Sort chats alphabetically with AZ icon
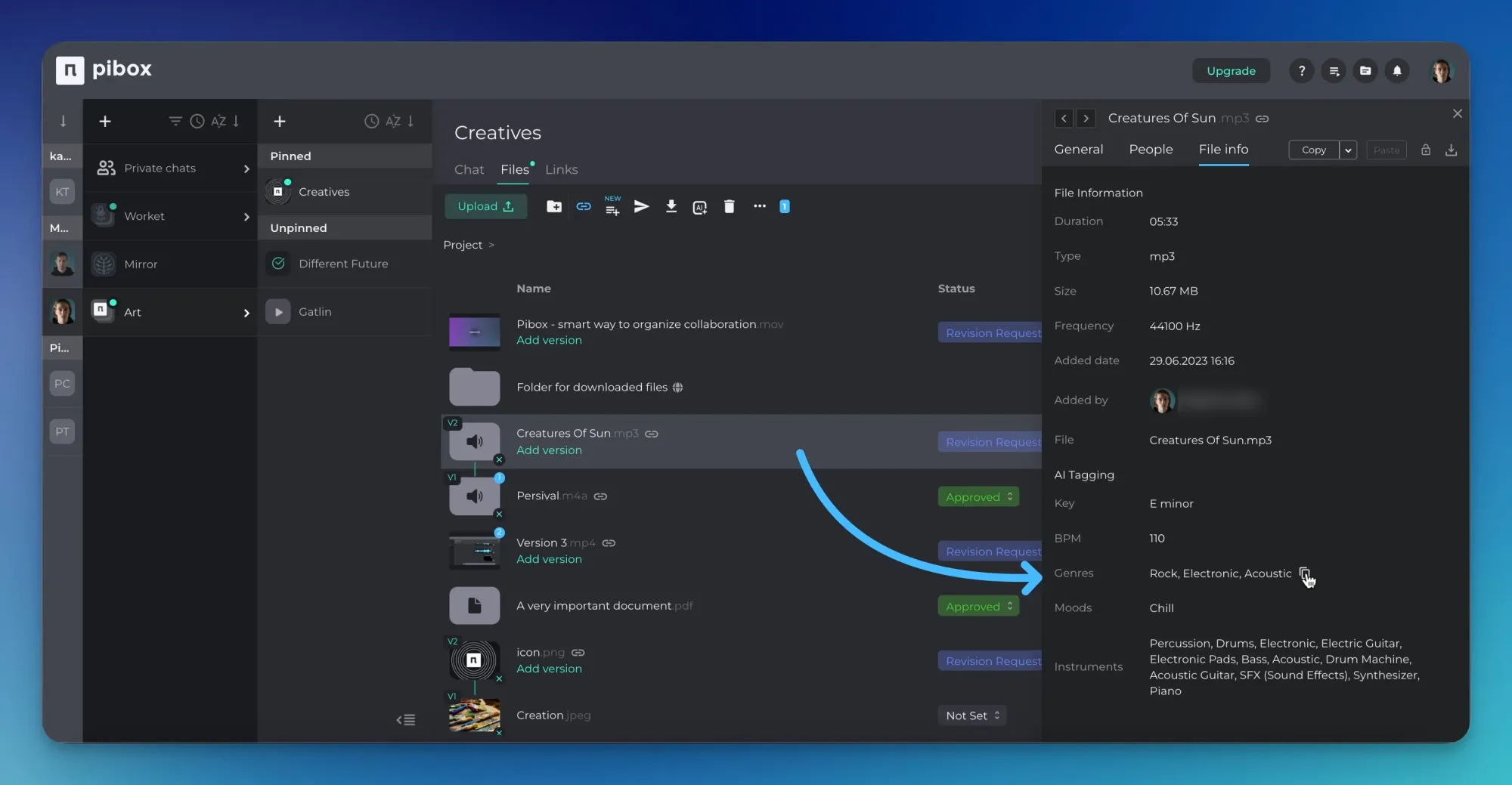The image size is (1512, 785). tap(393, 121)
